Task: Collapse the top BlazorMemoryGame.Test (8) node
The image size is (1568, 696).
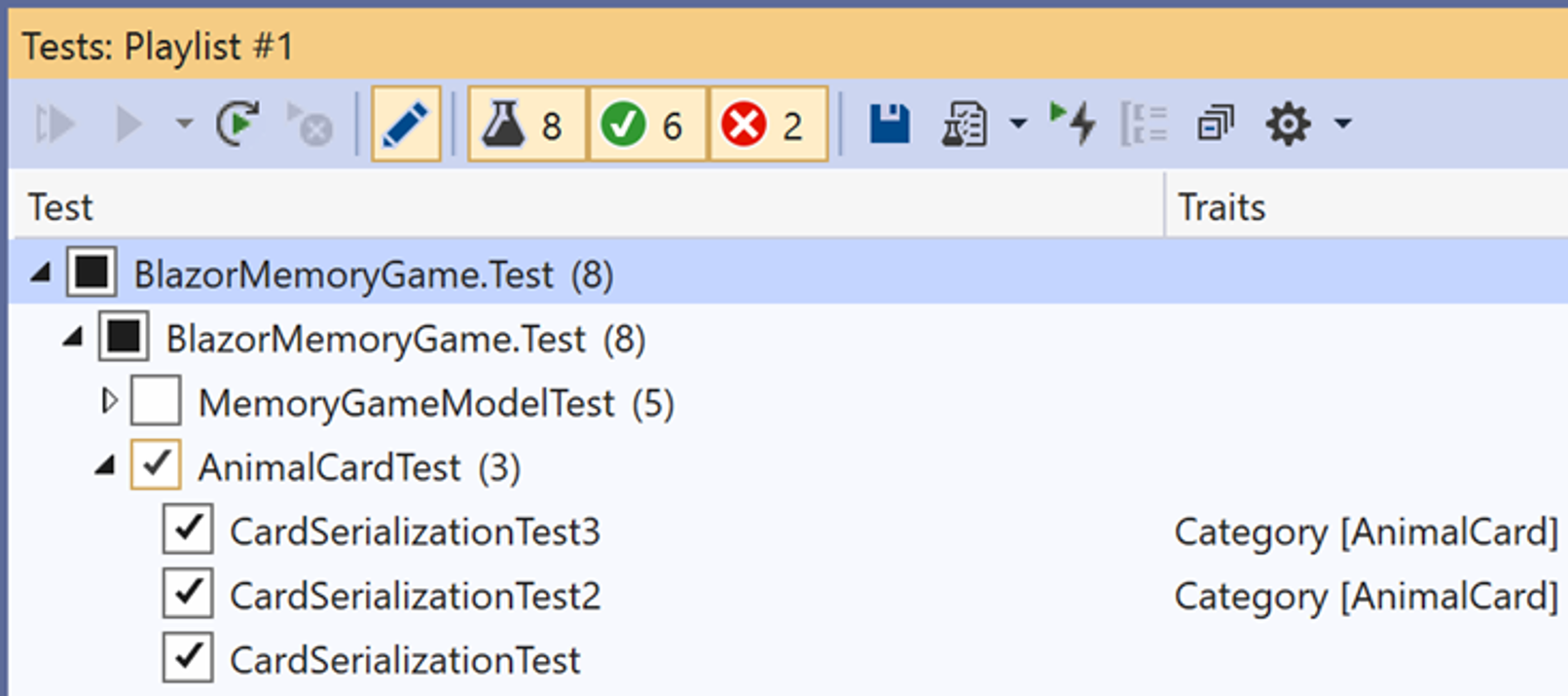Action: [40, 274]
